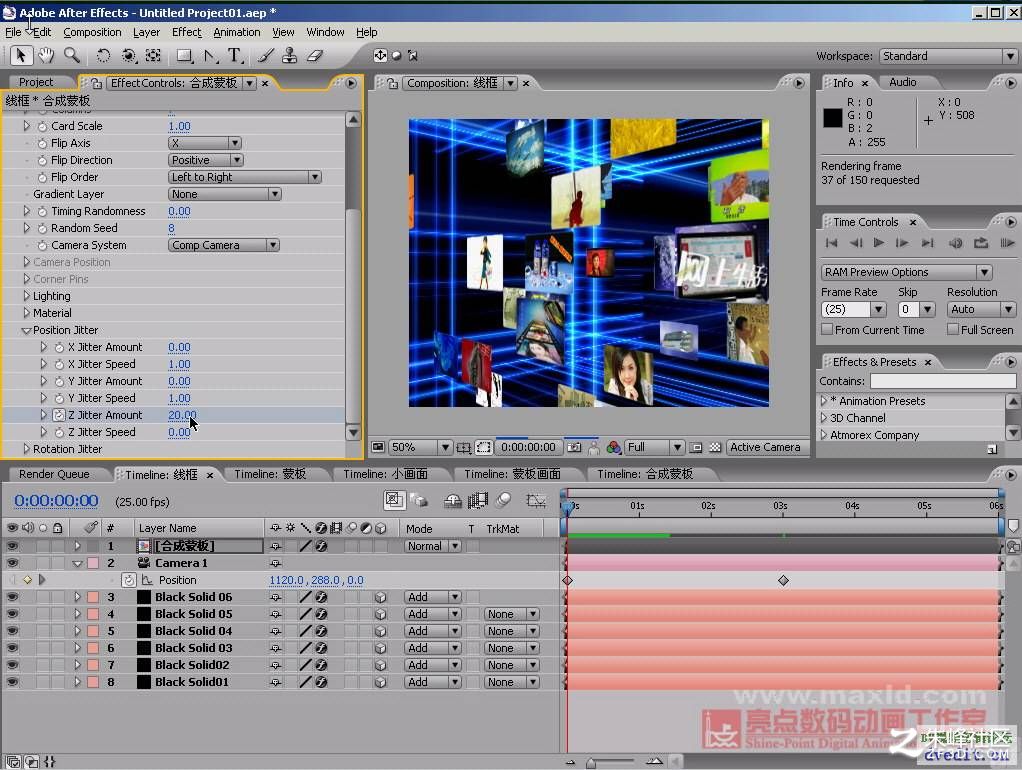Select the Clone Stamp tool
This screenshot has height=770, width=1022.
289,56
